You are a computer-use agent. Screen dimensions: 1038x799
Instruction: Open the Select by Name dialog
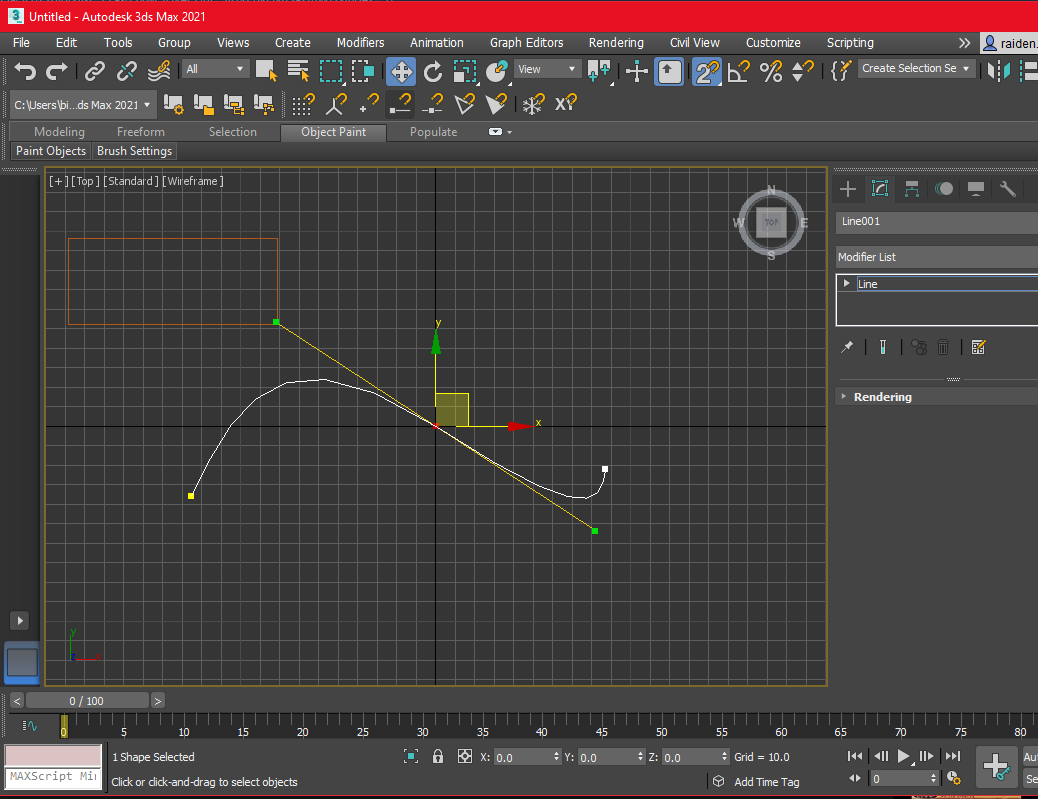click(x=298, y=71)
